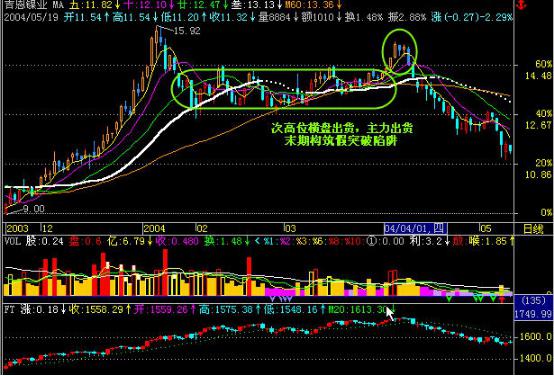Viewport: 554px width, 376px height.
Task: Select the MA indicator label beside stock name
Action: click(x=58, y=5)
